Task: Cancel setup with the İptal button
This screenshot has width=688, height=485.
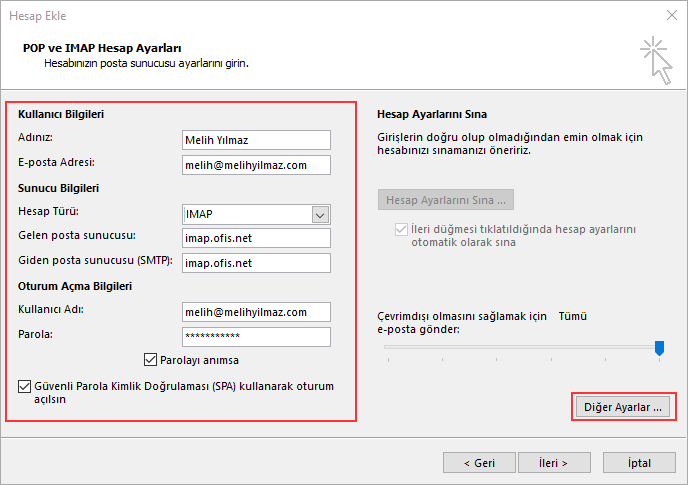Action: click(x=638, y=463)
